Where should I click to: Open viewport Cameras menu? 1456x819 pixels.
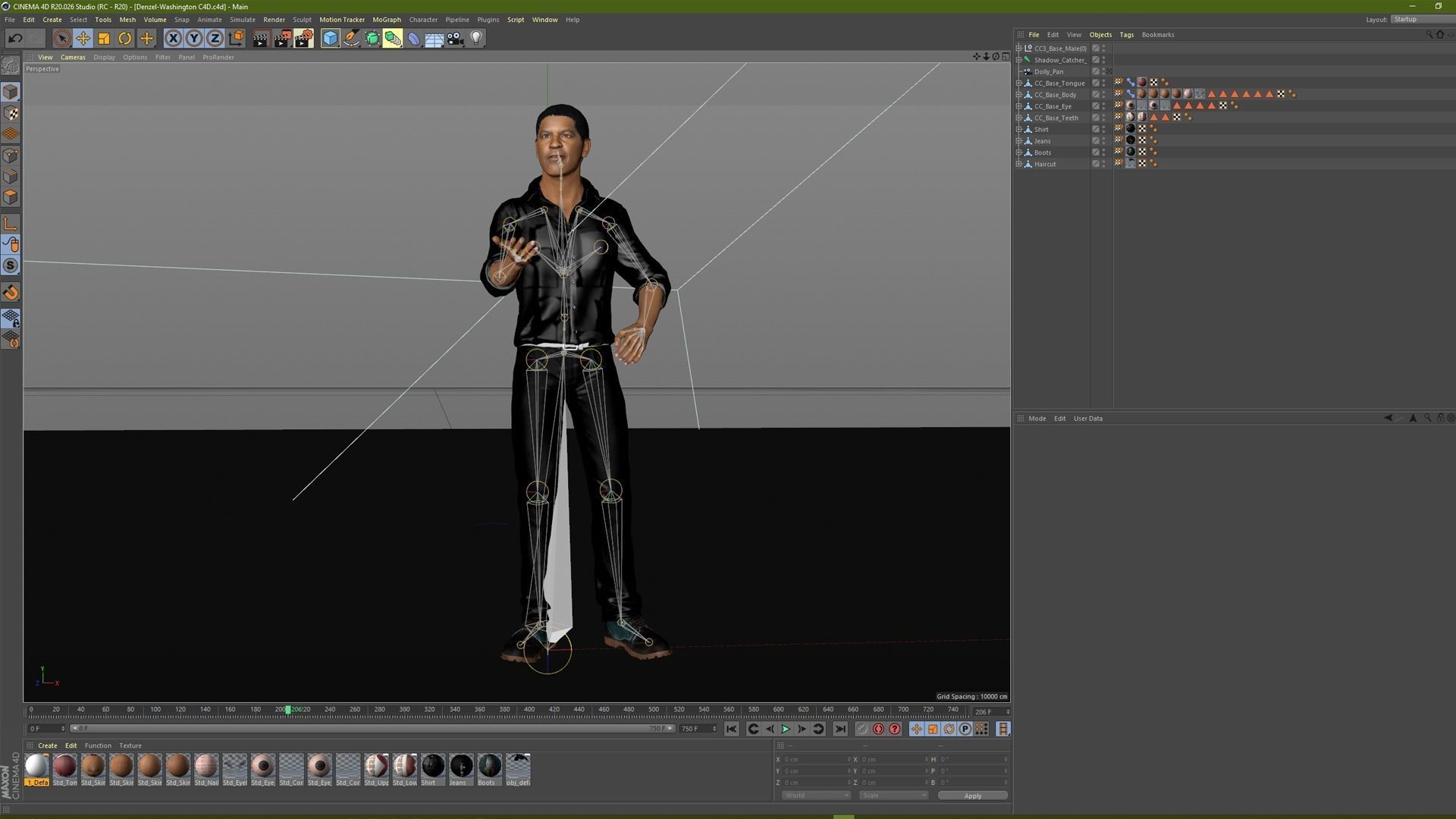[x=73, y=57]
